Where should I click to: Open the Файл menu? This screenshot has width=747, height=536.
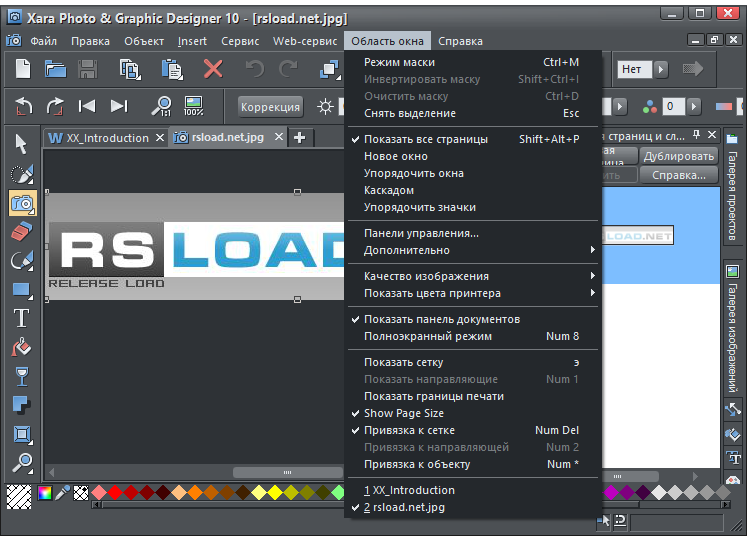coord(43,41)
